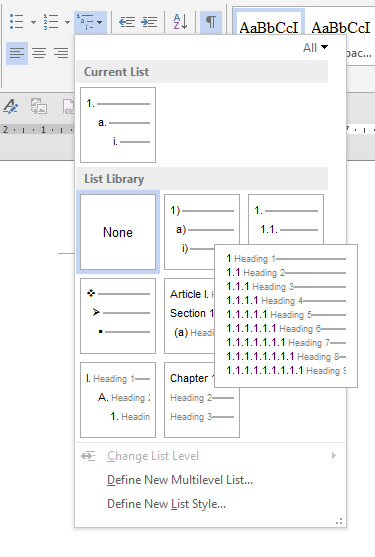Choose the Article I. Section list format
This screenshot has height=557, width=375.
190,316
